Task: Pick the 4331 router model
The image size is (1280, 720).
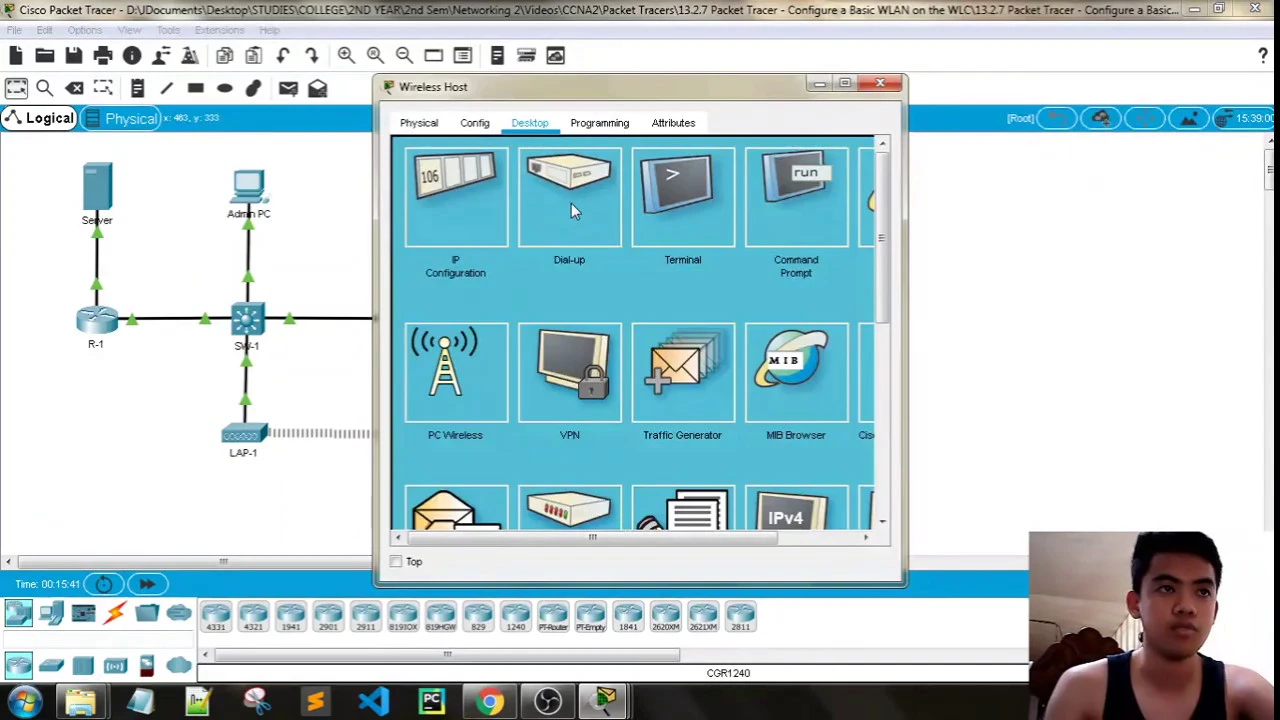Action: pyautogui.click(x=216, y=617)
